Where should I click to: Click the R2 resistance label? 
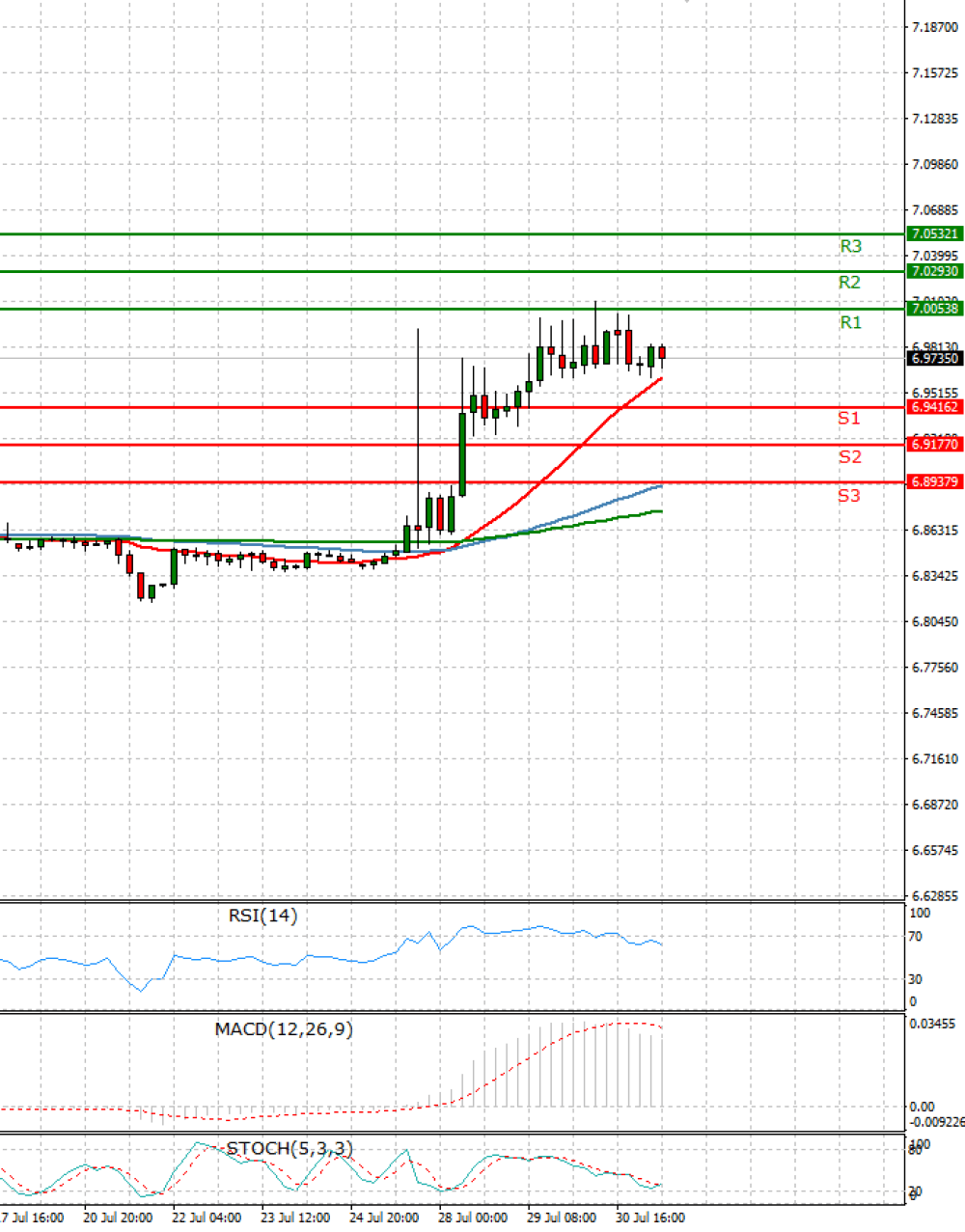pyautogui.click(x=849, y=283)
